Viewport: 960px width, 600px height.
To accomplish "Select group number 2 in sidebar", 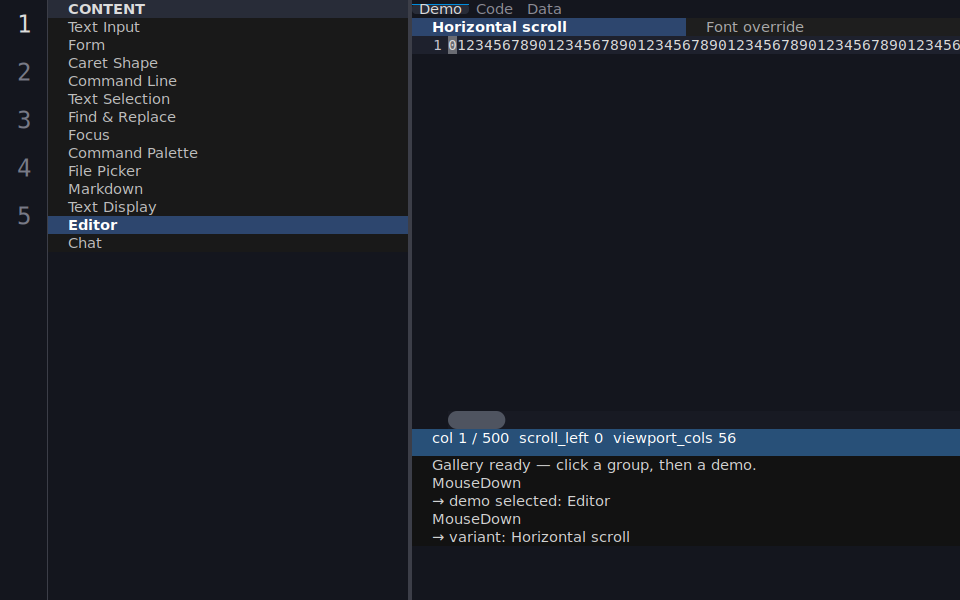I will [x=24, y=72].
